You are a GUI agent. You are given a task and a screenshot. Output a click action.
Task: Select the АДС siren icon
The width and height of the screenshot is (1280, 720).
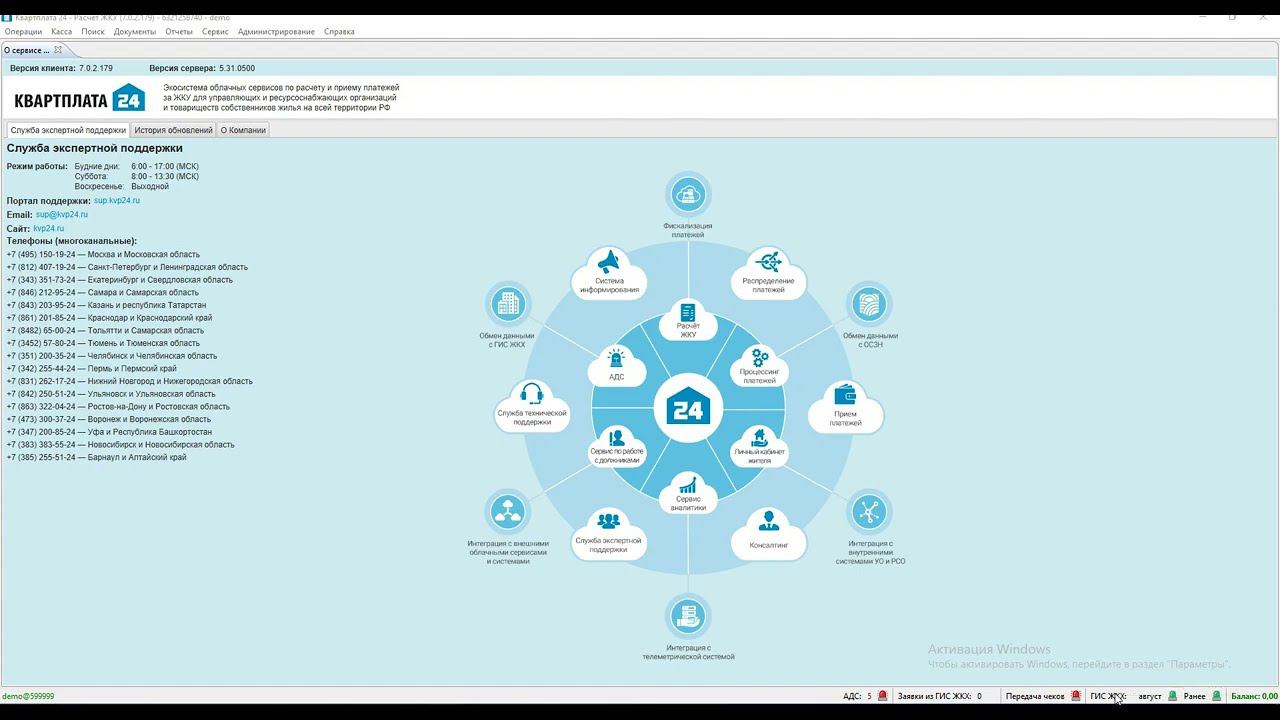tap(616, 358)
